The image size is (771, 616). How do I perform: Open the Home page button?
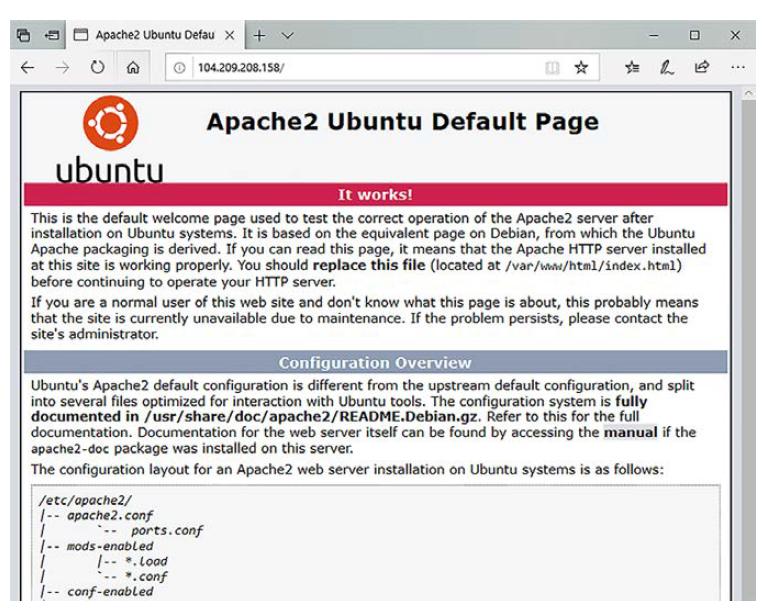132,67
